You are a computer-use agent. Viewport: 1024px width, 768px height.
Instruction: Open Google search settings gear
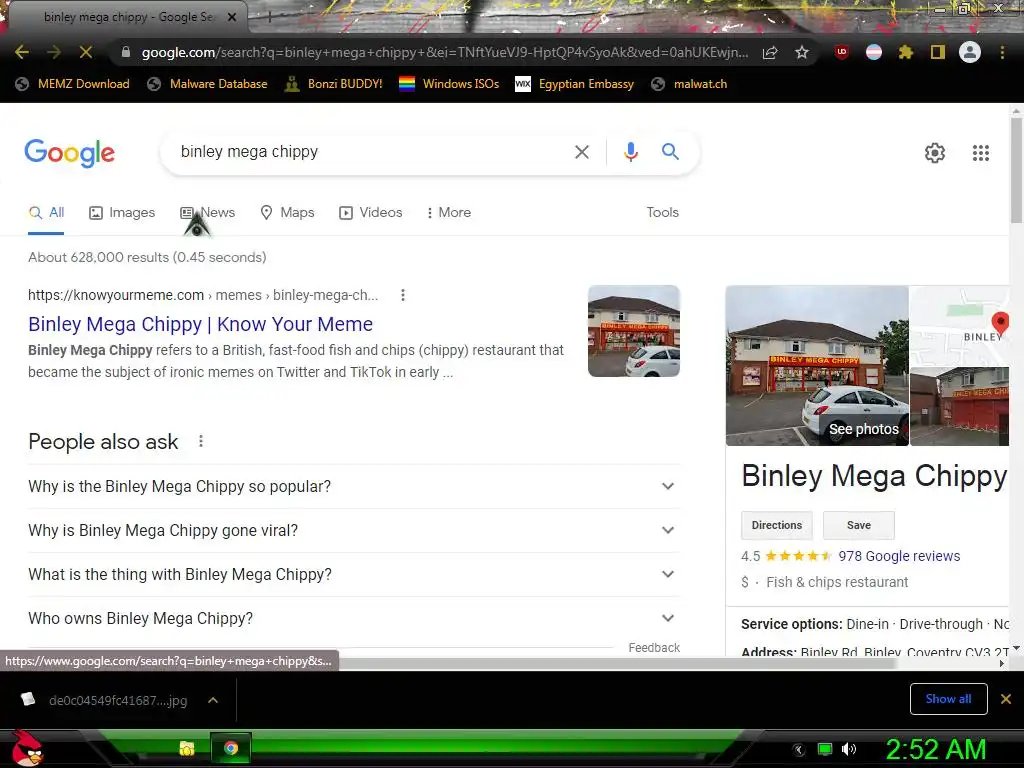point(935,153)
